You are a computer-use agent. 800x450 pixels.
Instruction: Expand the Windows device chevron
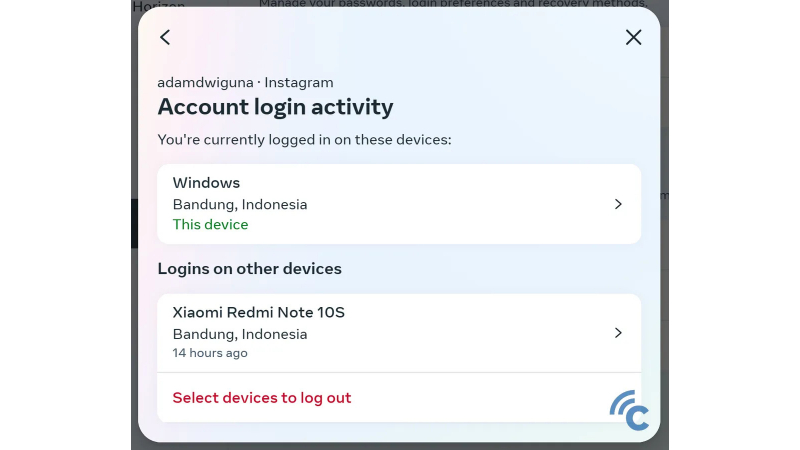[618, 204]
